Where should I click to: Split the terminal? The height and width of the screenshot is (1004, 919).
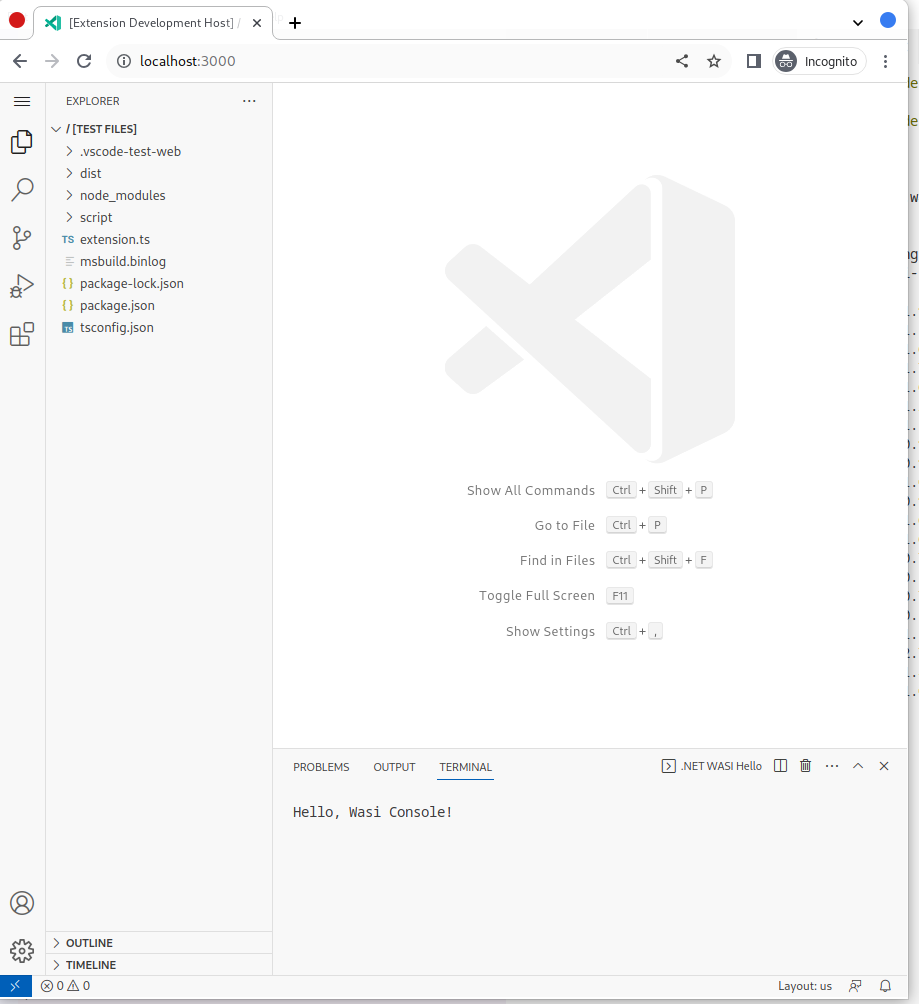click(780, 766)
